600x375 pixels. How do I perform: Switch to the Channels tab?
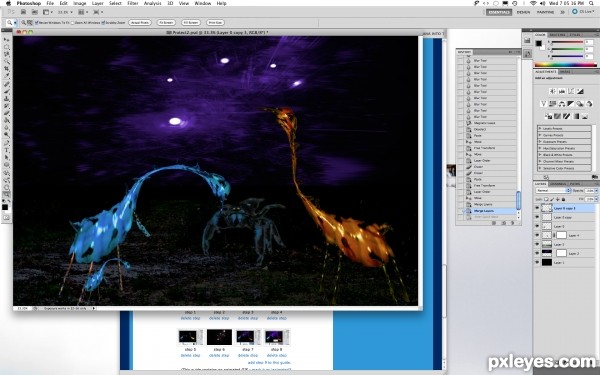[558, 184]
